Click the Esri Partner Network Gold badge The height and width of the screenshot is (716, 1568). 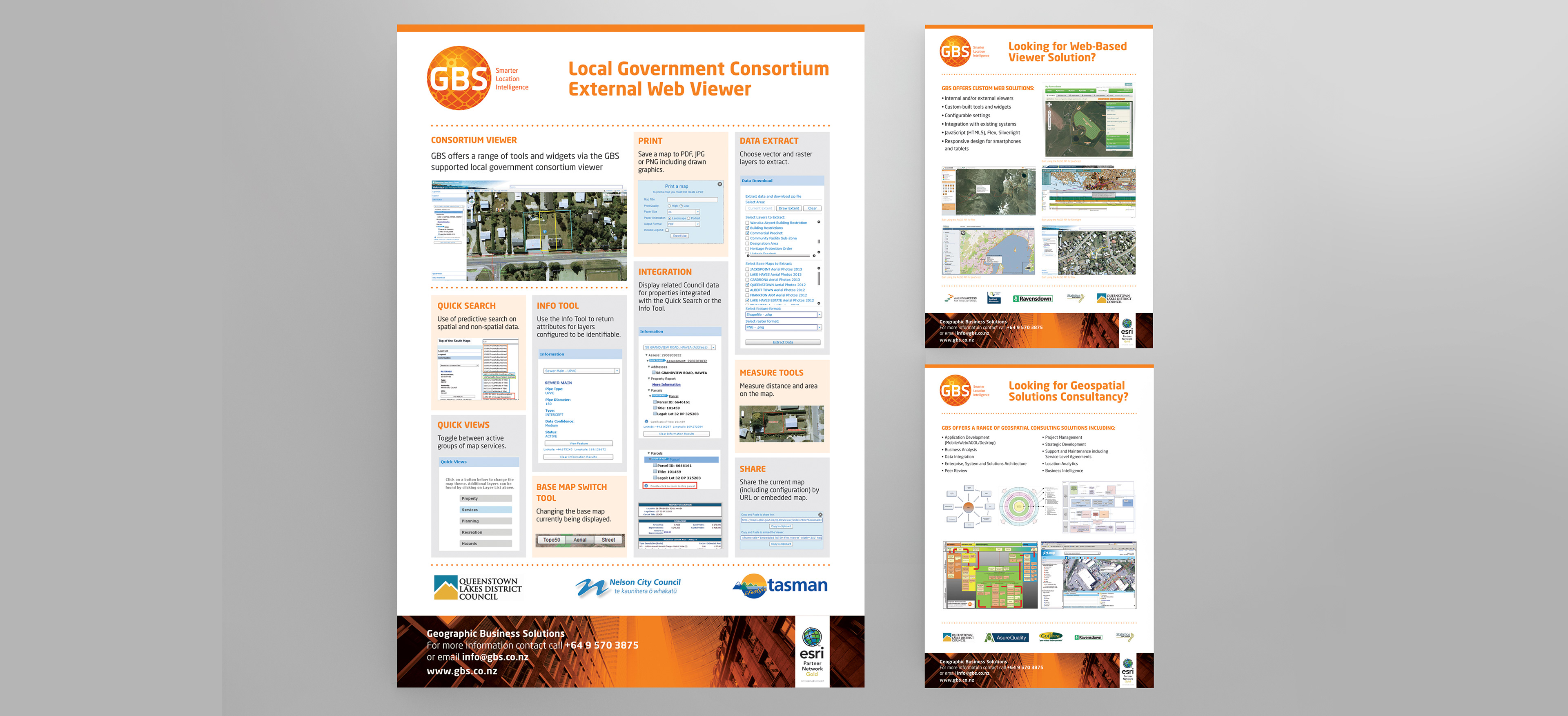[x=812, y=651]
